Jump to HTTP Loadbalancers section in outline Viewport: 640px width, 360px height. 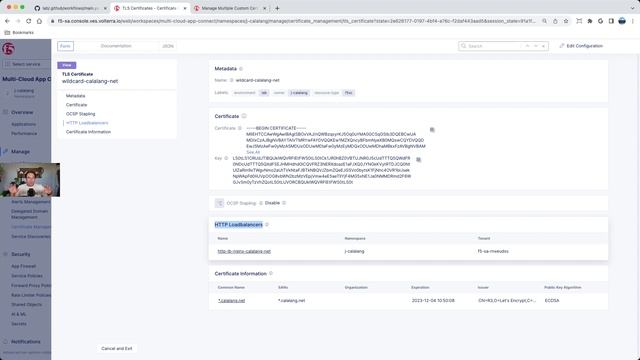point(87,122)
